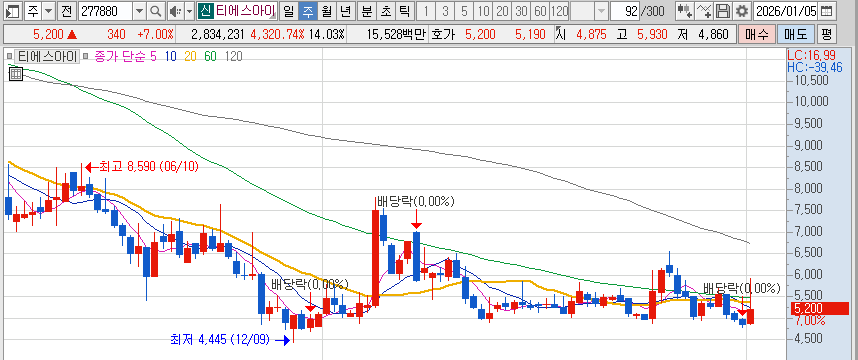Edit the candle count field 92
The image size is (858, 360).
pos(625,10)
